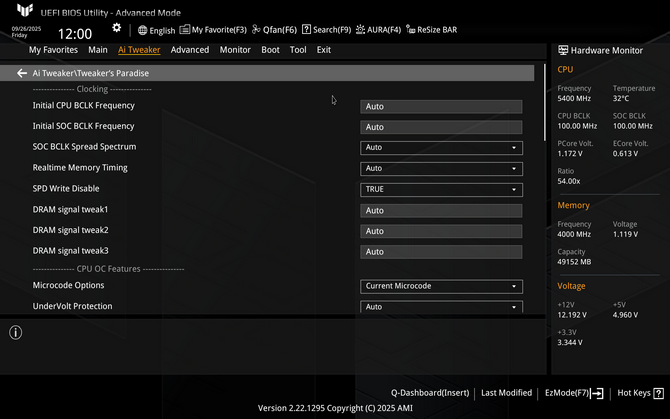Click the back arrow in Tweaker's Paradise
Screen dimensions: 670x419
(x=22, y=73)
